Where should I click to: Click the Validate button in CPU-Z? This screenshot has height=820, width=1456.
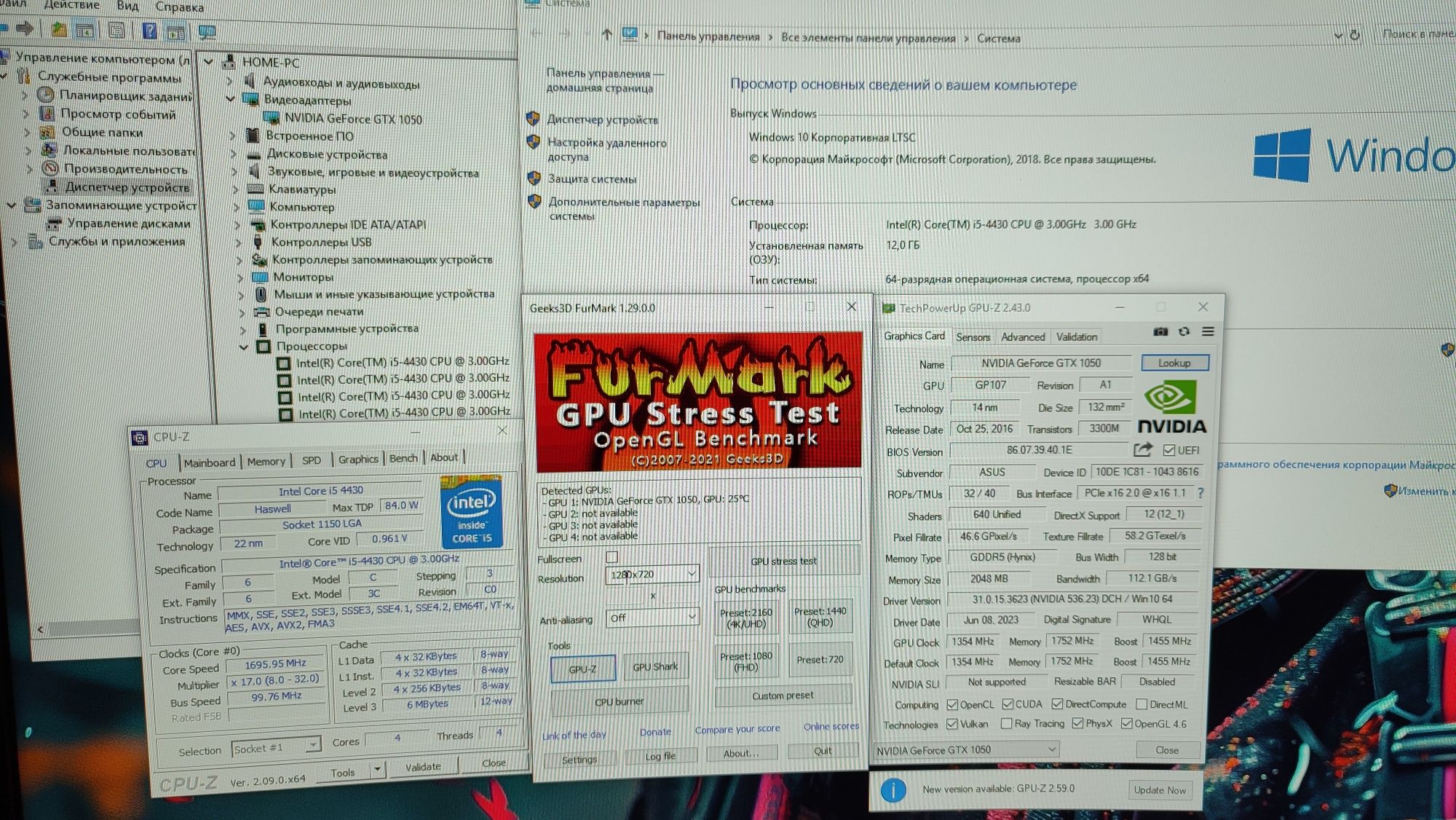[423, 766]
